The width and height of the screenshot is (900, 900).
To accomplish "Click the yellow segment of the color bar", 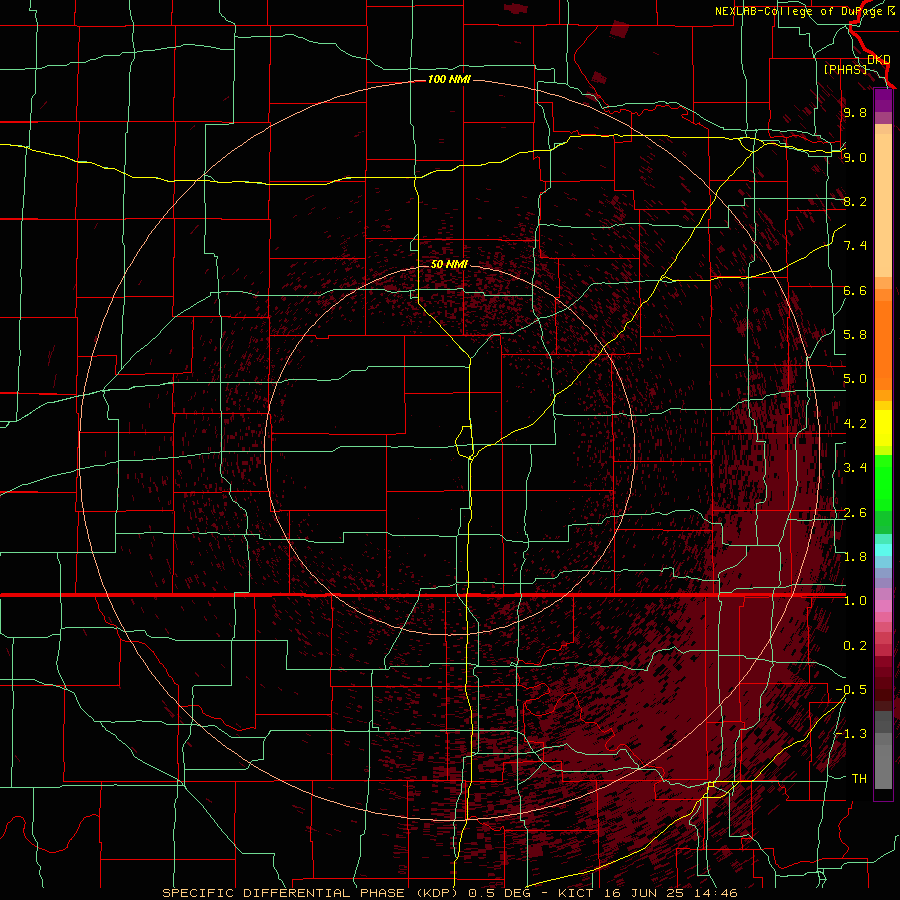I will click(883, 428).
